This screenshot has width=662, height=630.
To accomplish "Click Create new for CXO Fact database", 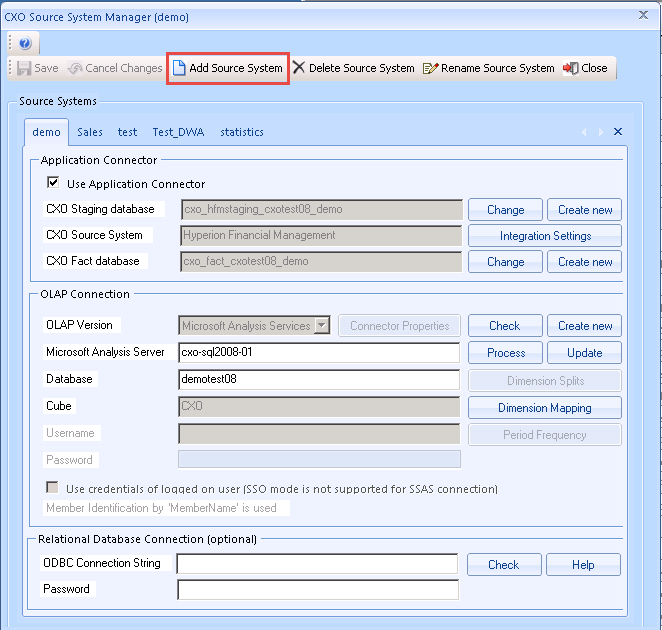I will tap(585, 262).
